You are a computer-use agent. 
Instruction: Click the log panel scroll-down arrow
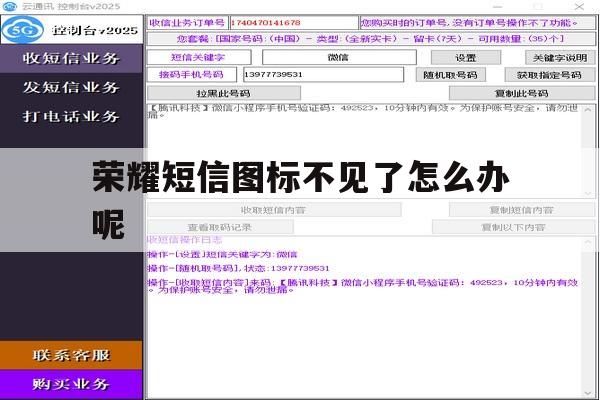[x=588, y=393]
